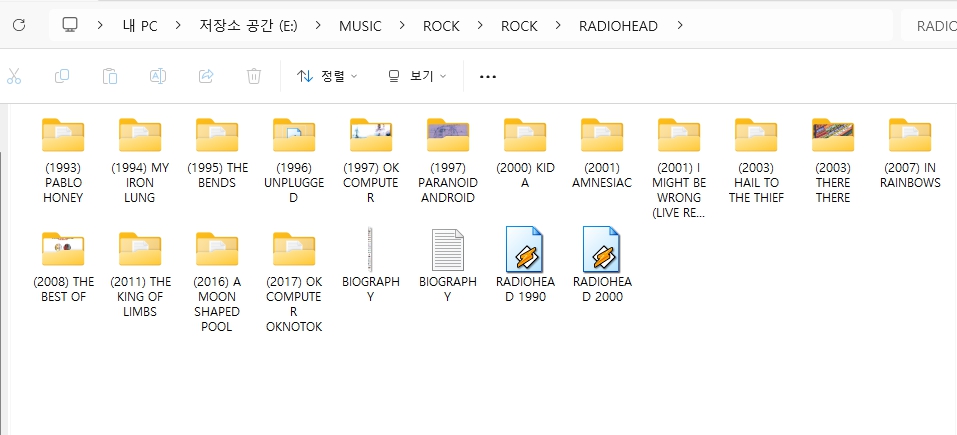Select the (2000) KID A folder
Image resolution: width=957 pixels, height=435 pixels.
525,154
